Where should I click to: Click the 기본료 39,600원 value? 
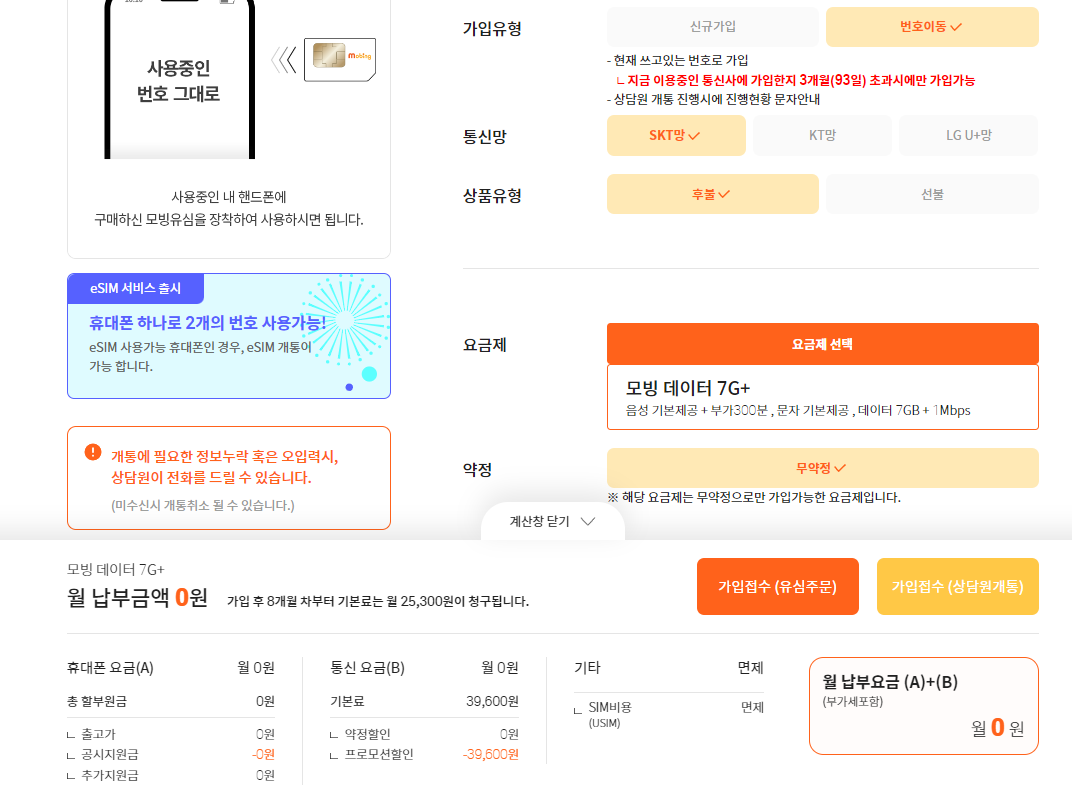click(492, 702)
